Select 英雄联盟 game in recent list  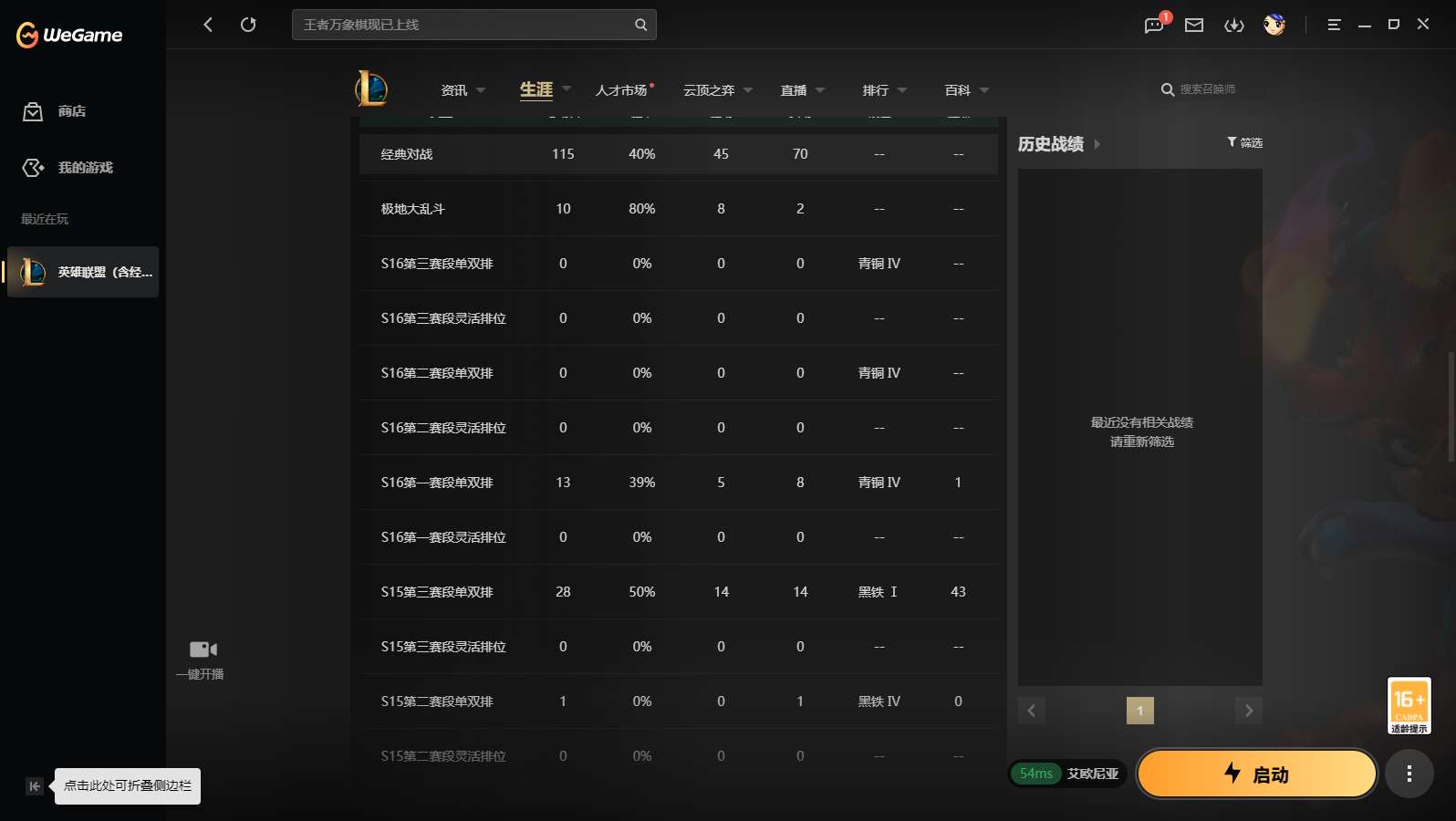[x=83, y=272]
